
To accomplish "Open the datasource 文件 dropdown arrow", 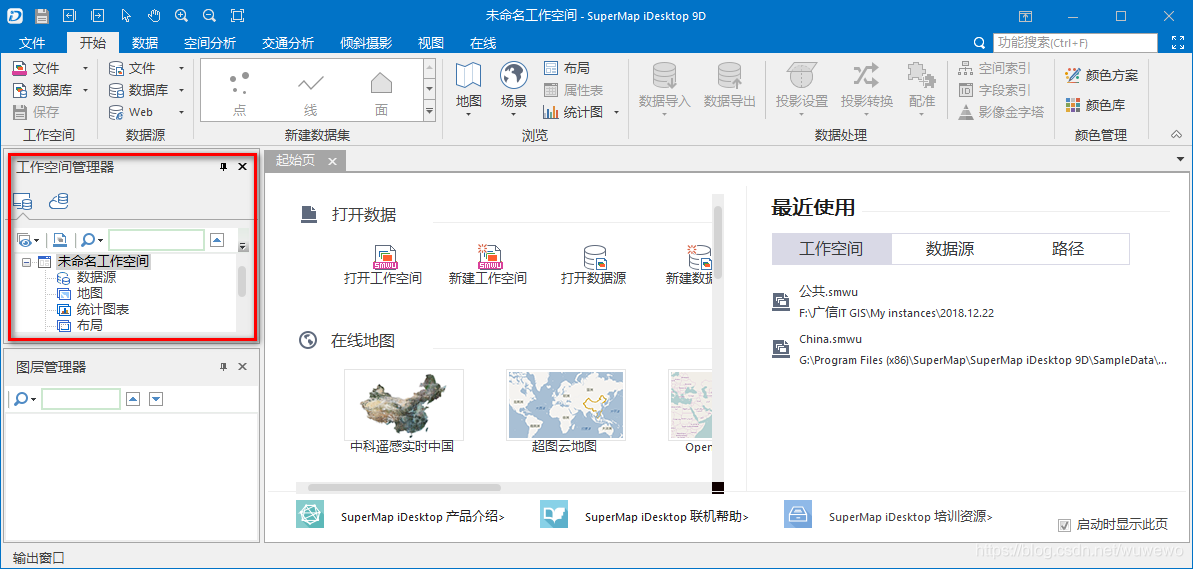I will coord(181,68).
